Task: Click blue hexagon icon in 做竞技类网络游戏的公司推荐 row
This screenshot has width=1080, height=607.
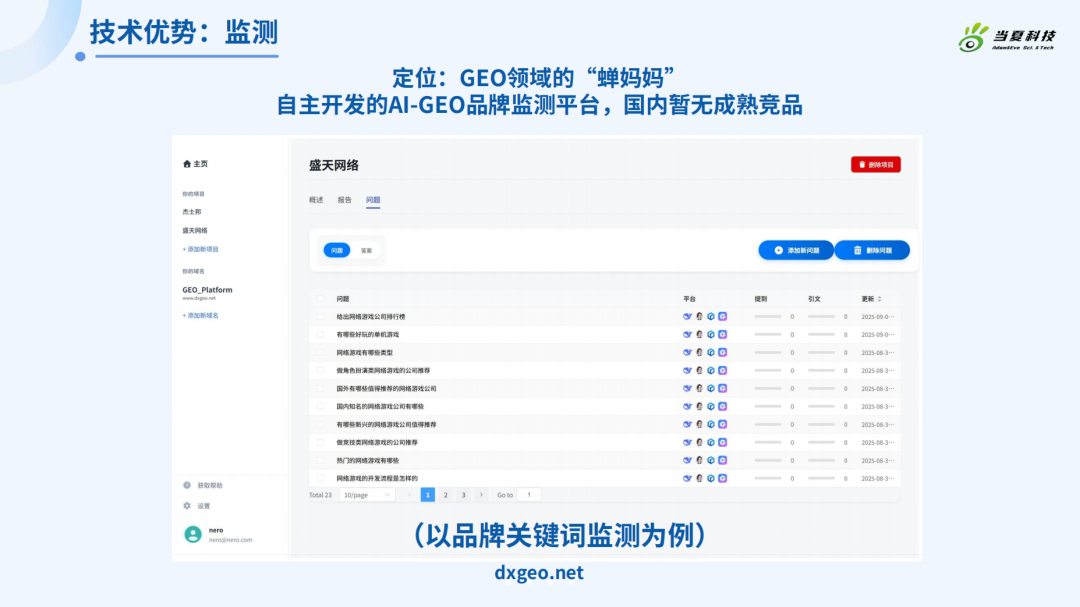Action: [x=711, y=442]
